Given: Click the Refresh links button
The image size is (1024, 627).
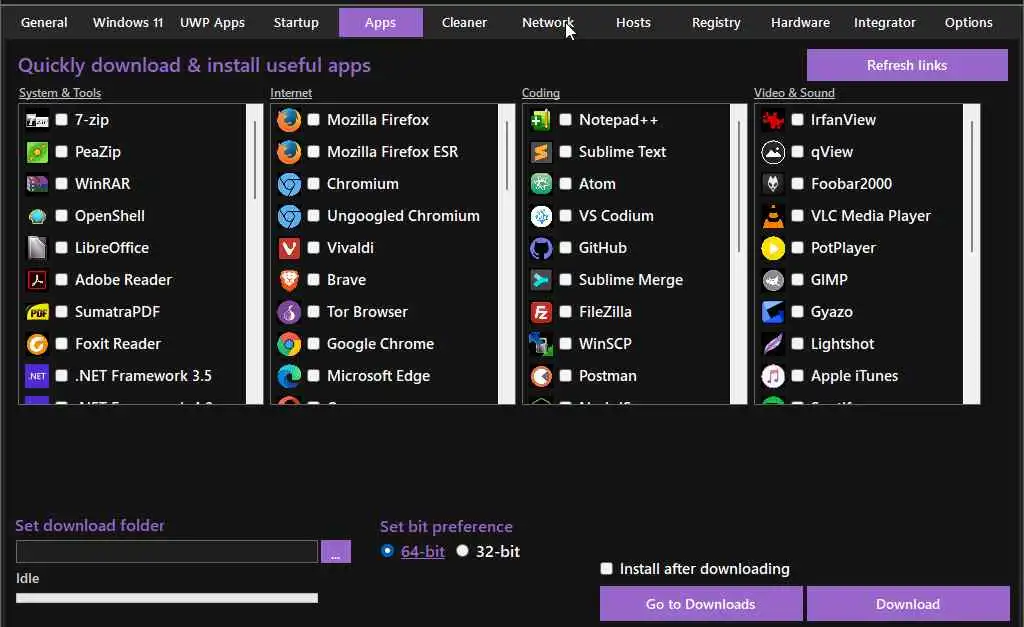Looking at the screenshot, I should [907, 65].
